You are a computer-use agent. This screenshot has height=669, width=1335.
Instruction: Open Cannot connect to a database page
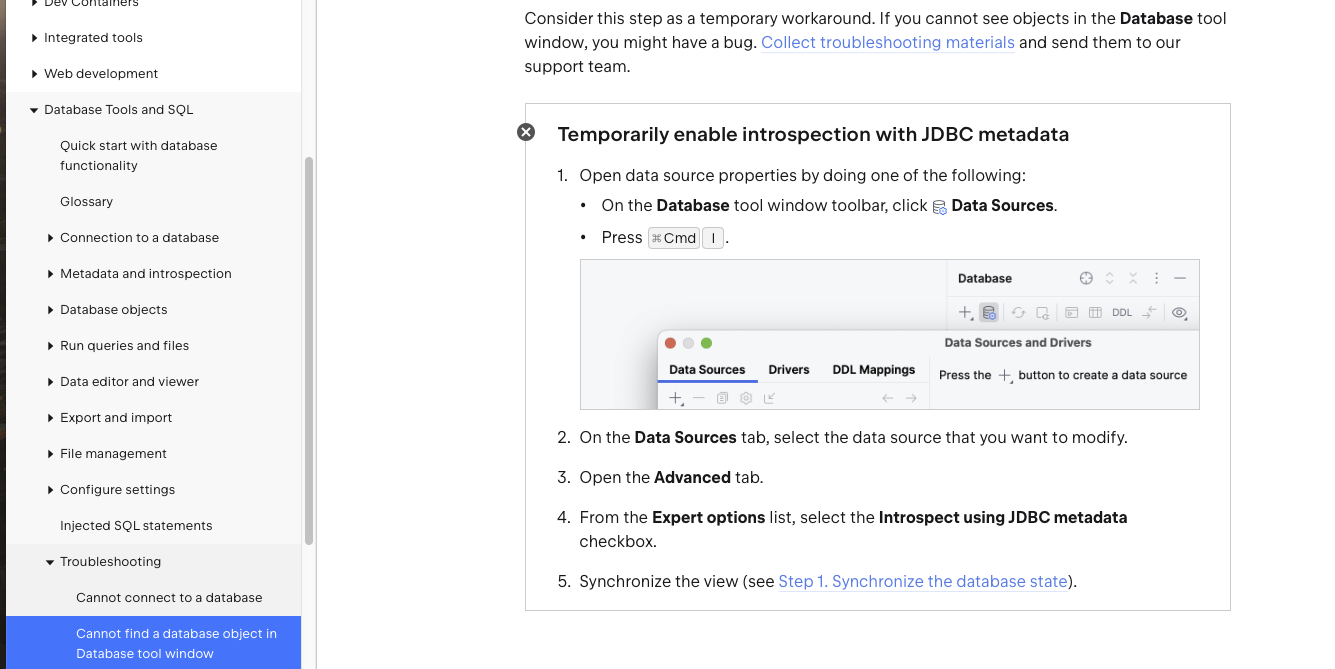[x=169, y=597]
